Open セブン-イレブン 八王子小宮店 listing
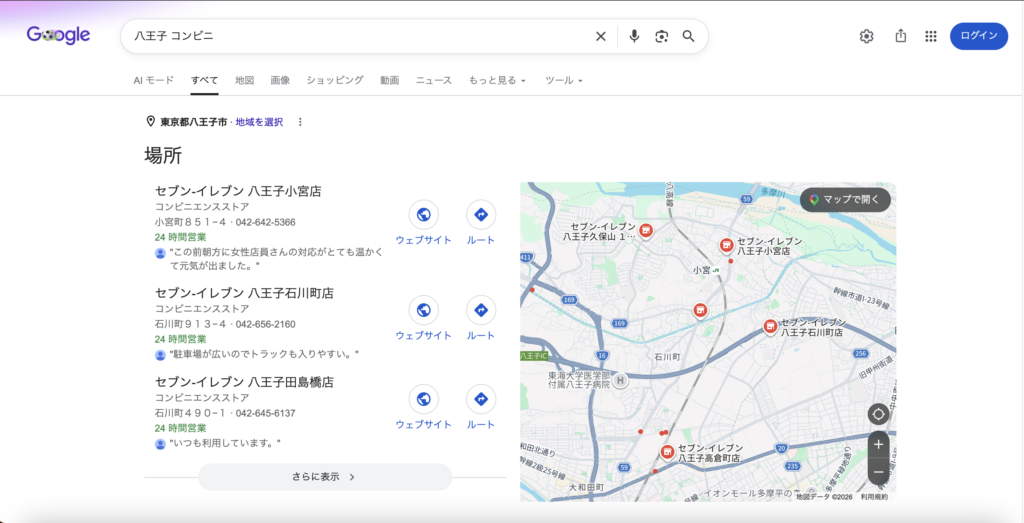 pos(238,191)
